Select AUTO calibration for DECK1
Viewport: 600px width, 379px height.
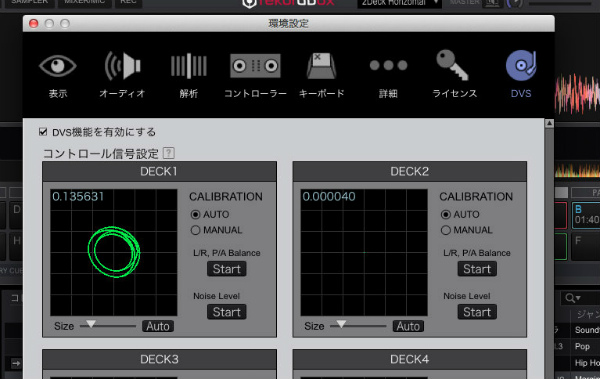point(196,214)
